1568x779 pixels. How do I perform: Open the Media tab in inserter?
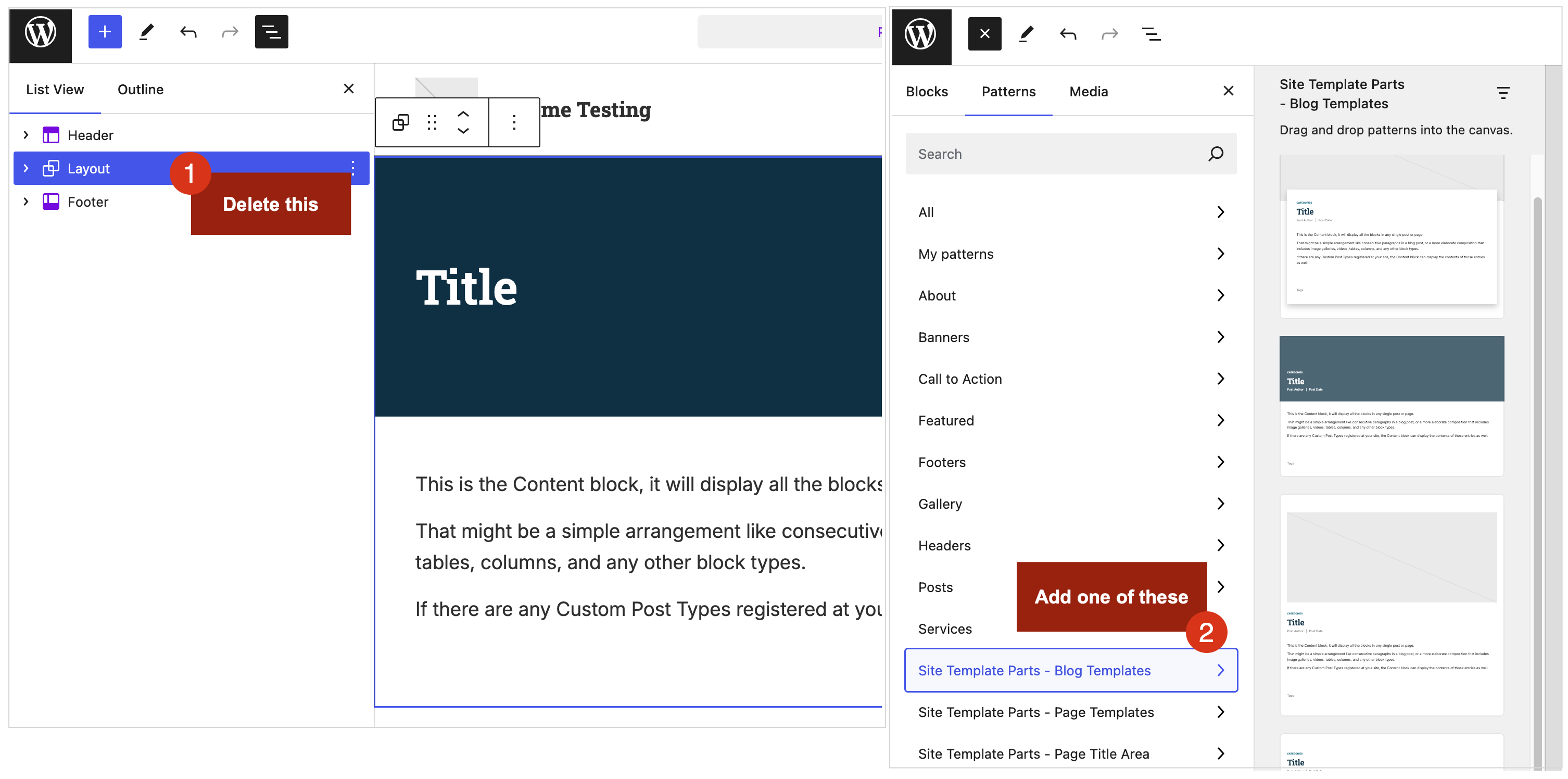[x=1089, y=92]
